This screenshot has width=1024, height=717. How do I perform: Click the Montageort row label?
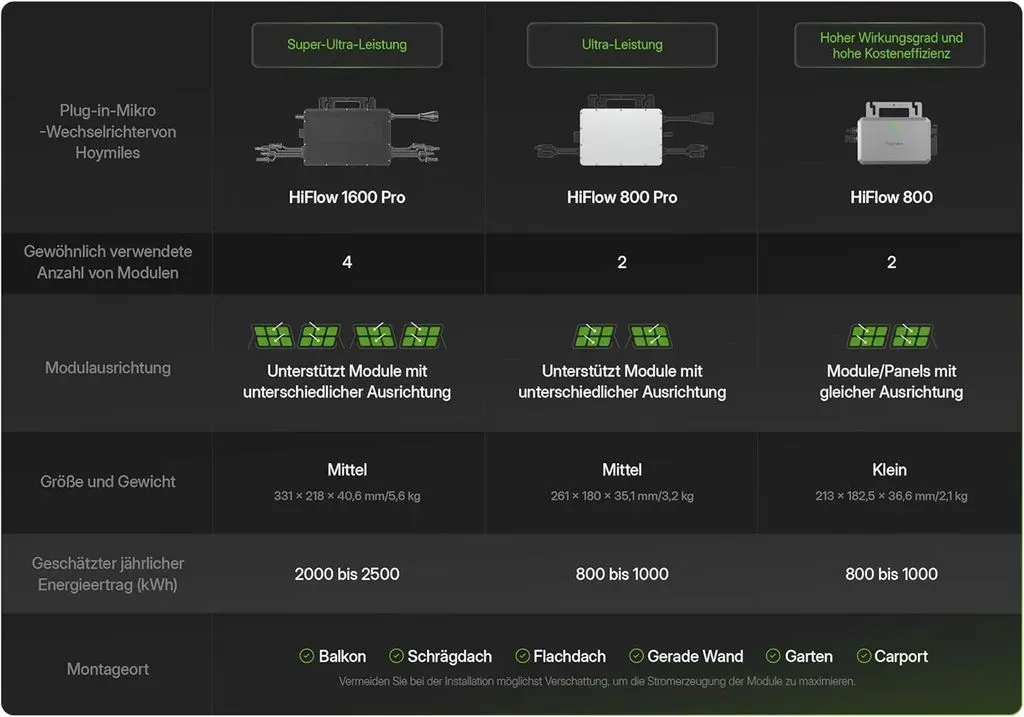pyautogui.click(x=108, y=669)
